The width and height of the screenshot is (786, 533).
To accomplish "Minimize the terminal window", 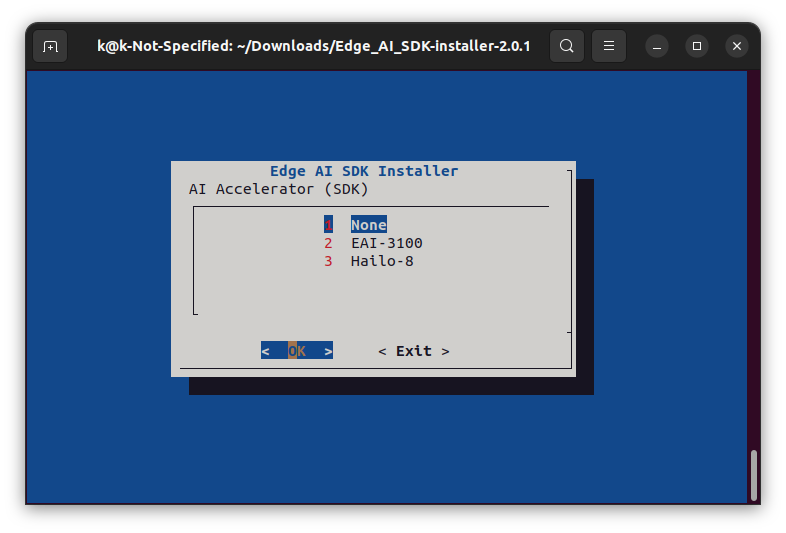I will (x=657, y=47).
